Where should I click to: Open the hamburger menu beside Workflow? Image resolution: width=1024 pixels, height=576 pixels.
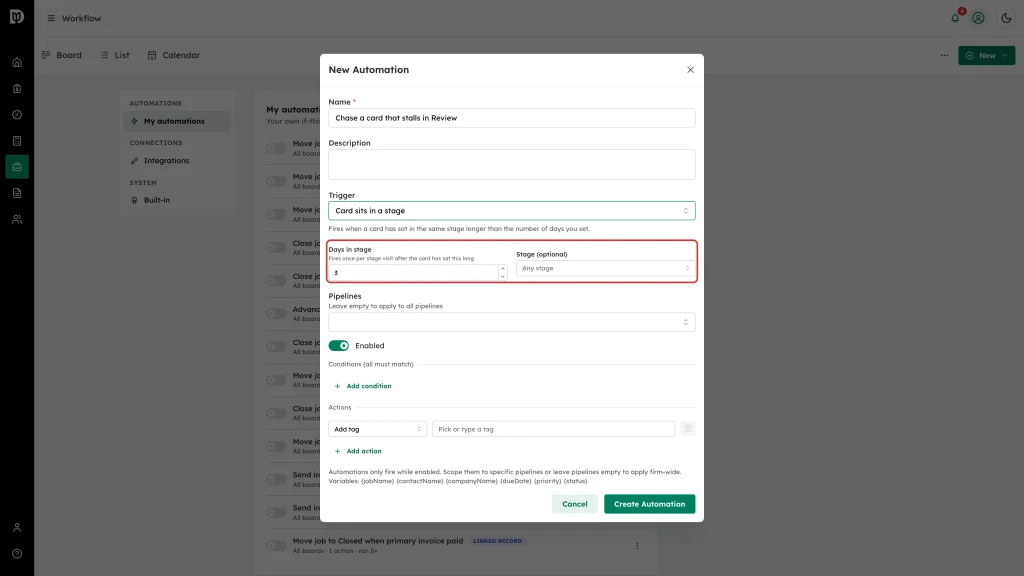tap(51, 18)
